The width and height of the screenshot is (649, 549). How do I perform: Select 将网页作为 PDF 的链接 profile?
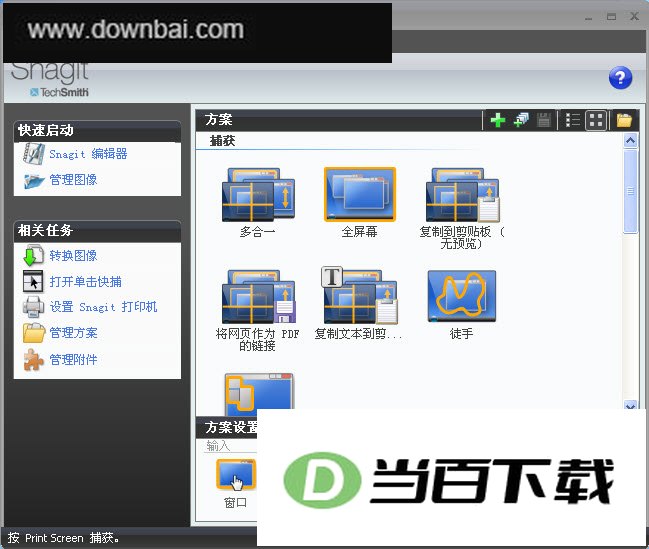pyautogui.click(x=258, y=311)
